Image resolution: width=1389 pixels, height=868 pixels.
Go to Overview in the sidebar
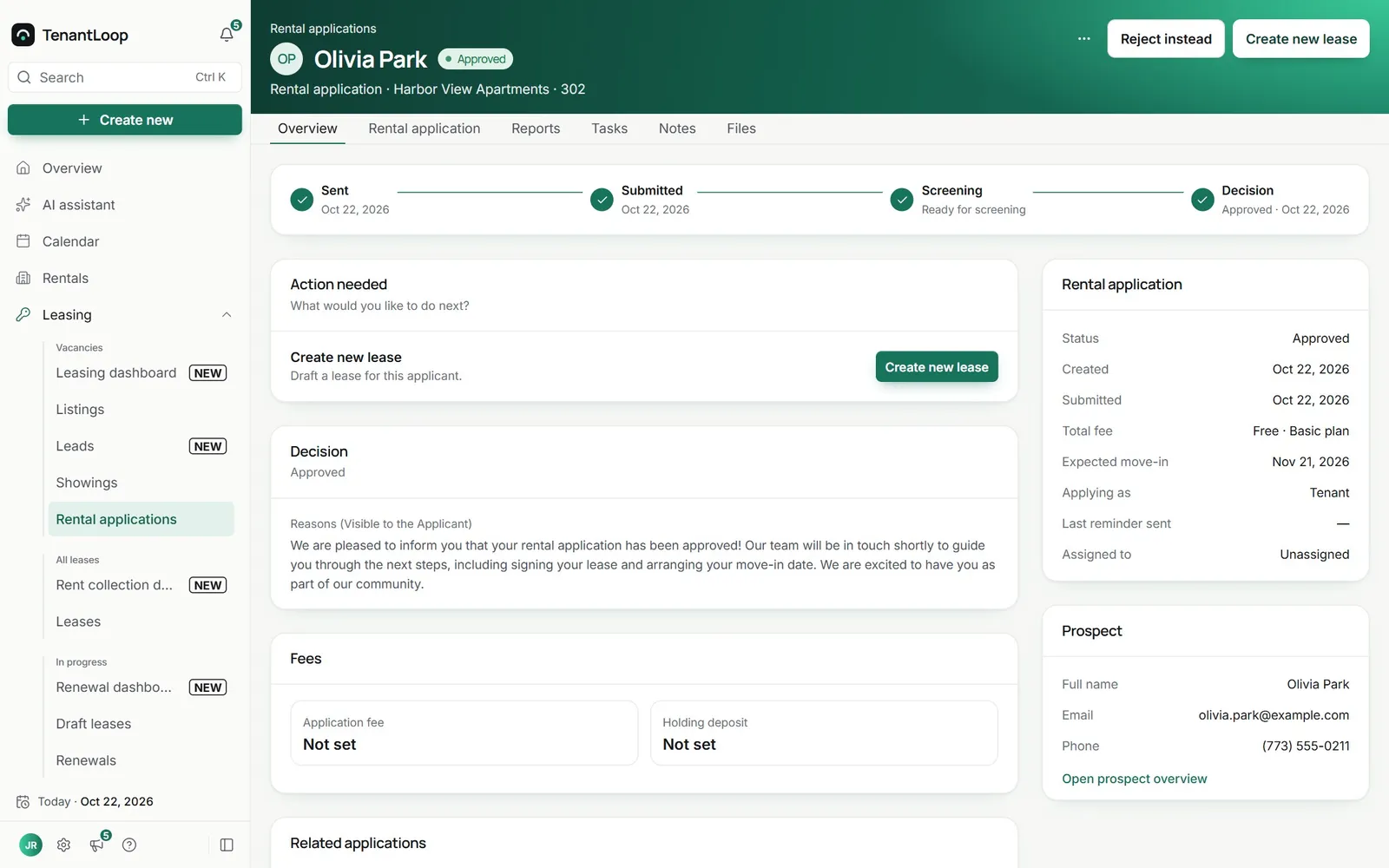click(125, 168)
